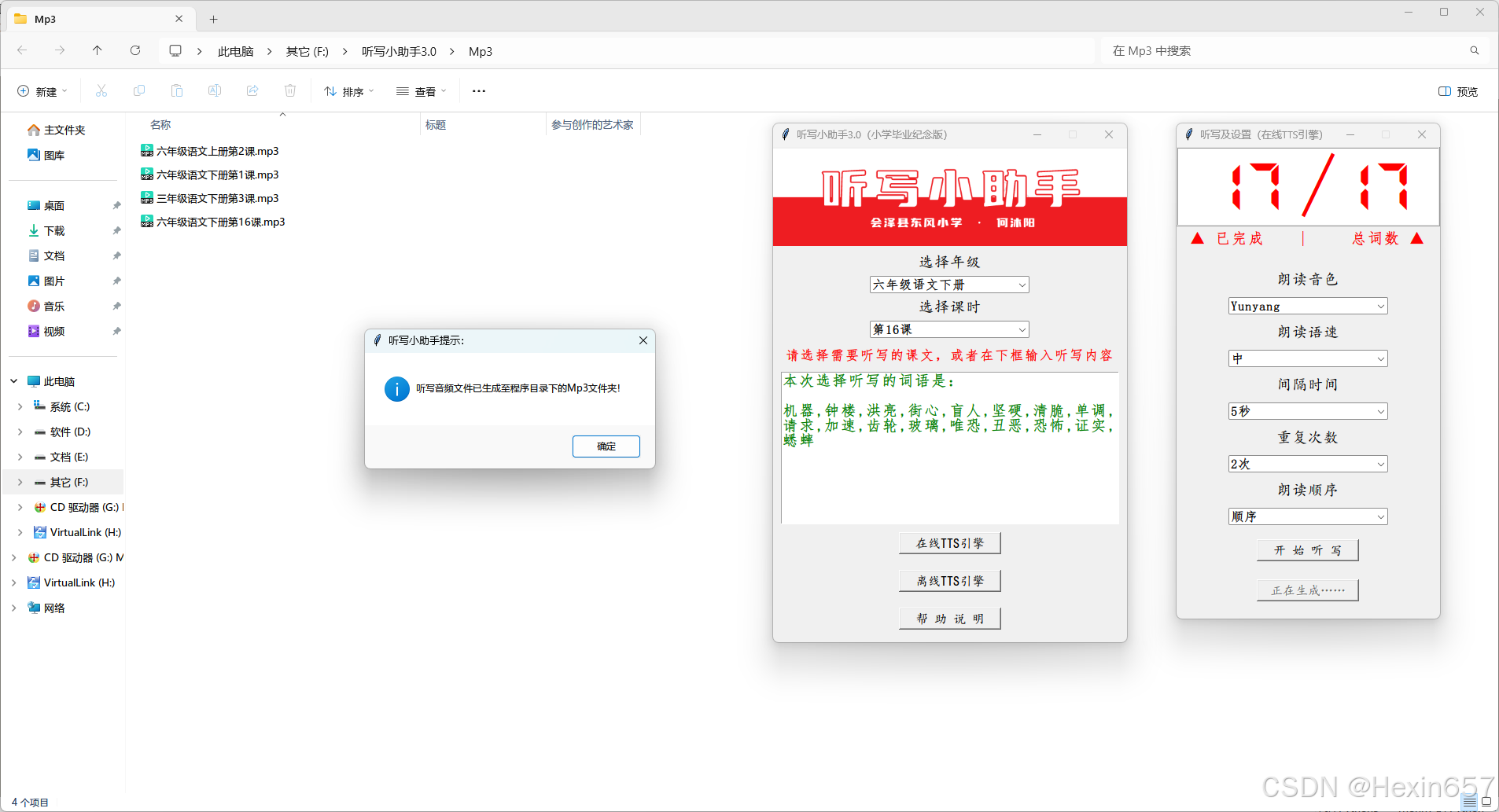Image resolution: width=1499 pixels, height=812 pixels.
Task: Click 帮助说明 button
Action: (x=950, y=619)
